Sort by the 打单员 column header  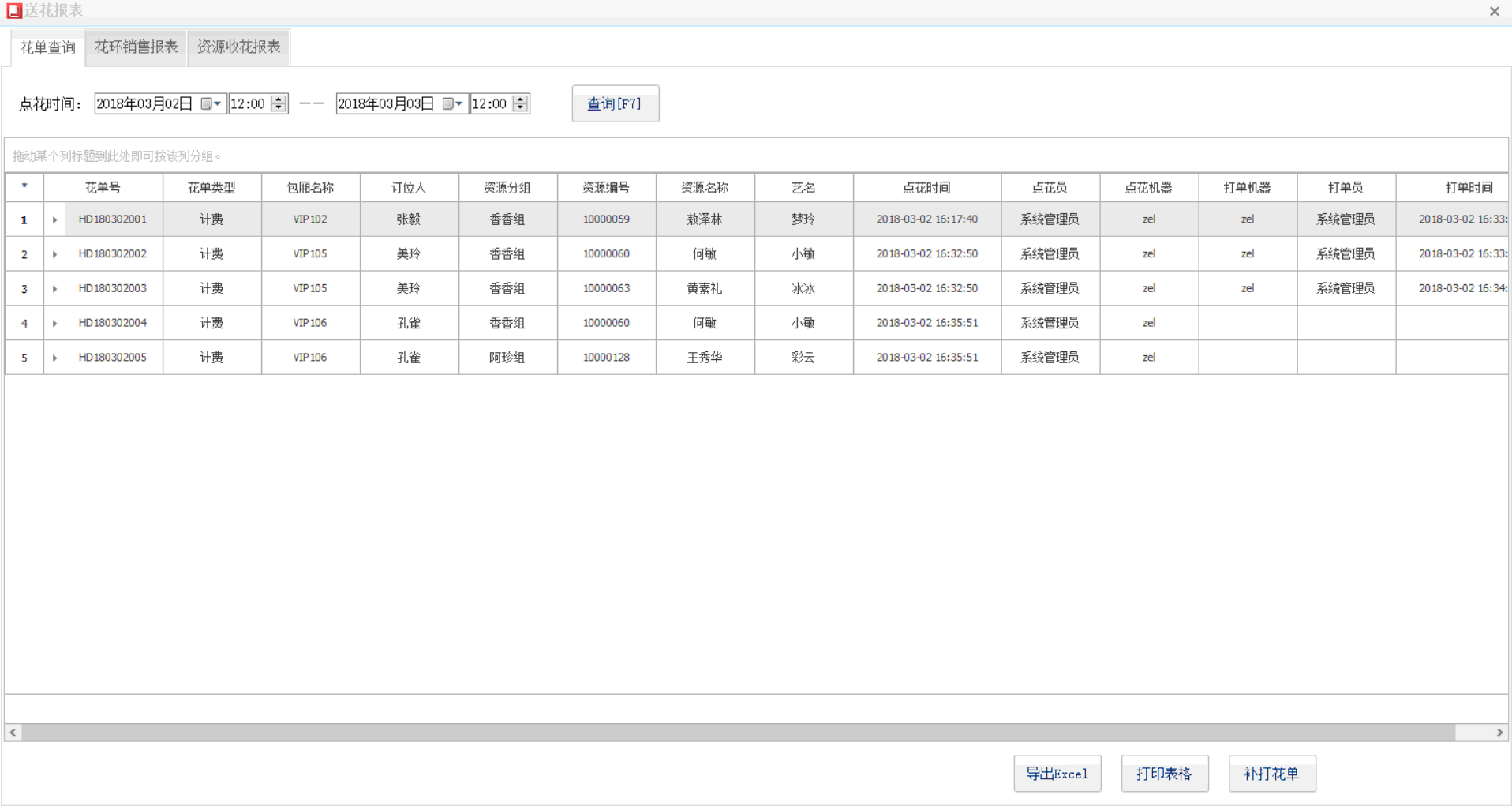(x=1346, y=187)
